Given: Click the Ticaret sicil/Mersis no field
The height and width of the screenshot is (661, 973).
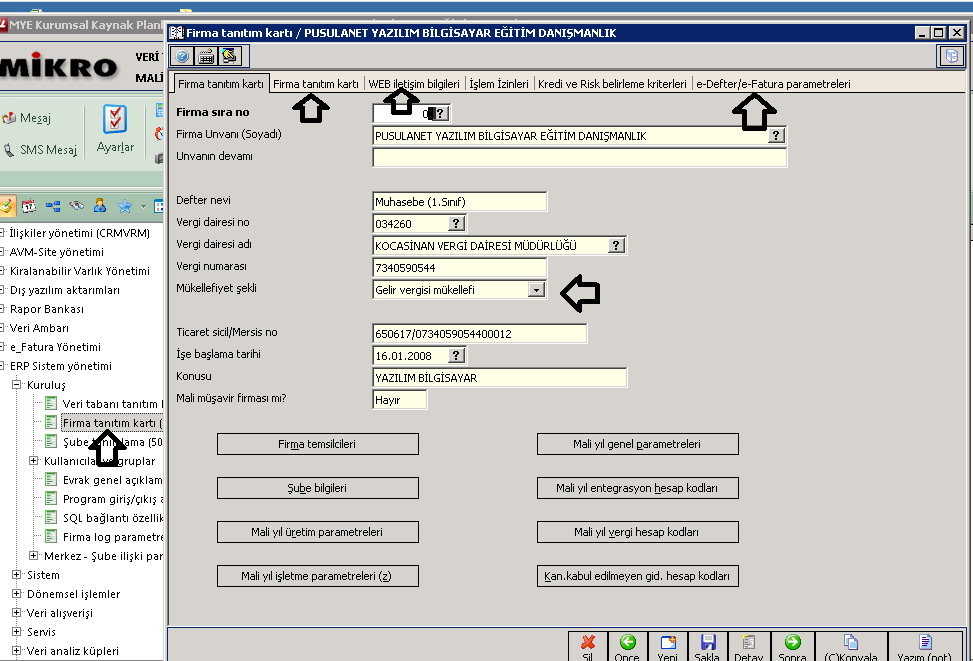Looking at the screenshot, I should (x=480, y=334).
